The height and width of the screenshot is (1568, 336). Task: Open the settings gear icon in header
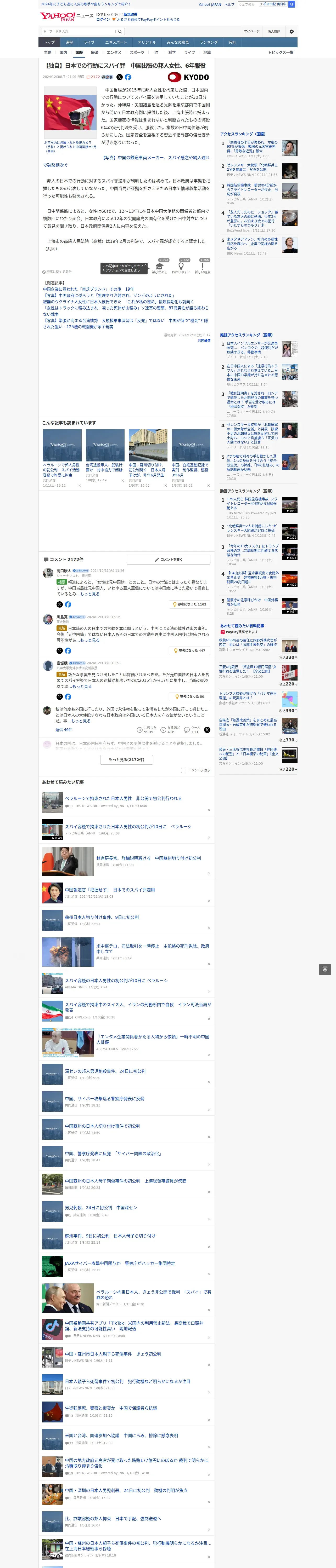click(292, 32)
